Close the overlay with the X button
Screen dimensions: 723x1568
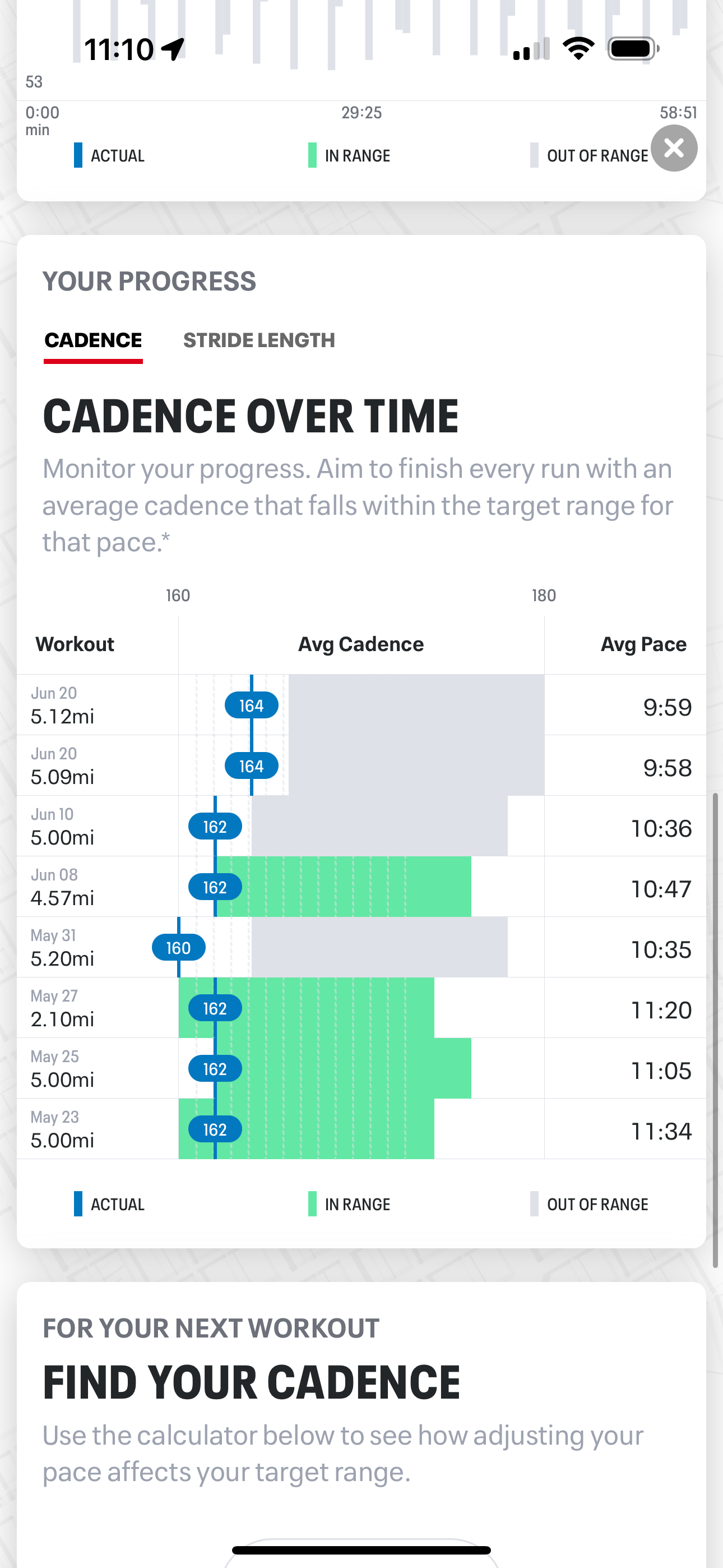[x=674, y=148]
